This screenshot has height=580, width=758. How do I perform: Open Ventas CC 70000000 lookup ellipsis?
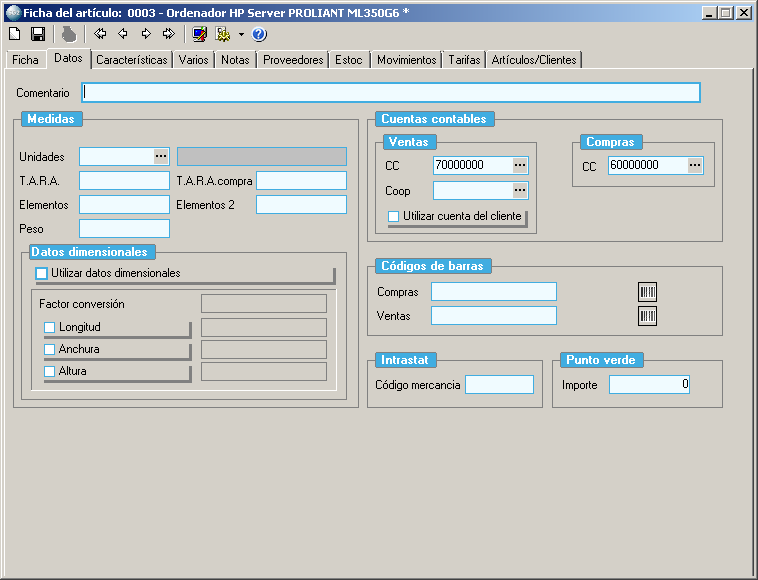click(520, 165)
